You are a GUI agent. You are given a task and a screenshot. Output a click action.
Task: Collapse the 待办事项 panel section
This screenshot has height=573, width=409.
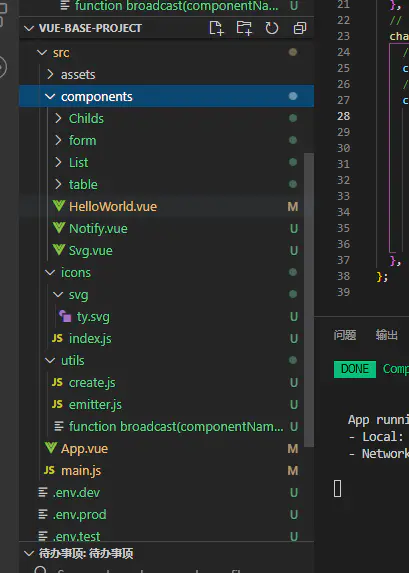point(29,553)
